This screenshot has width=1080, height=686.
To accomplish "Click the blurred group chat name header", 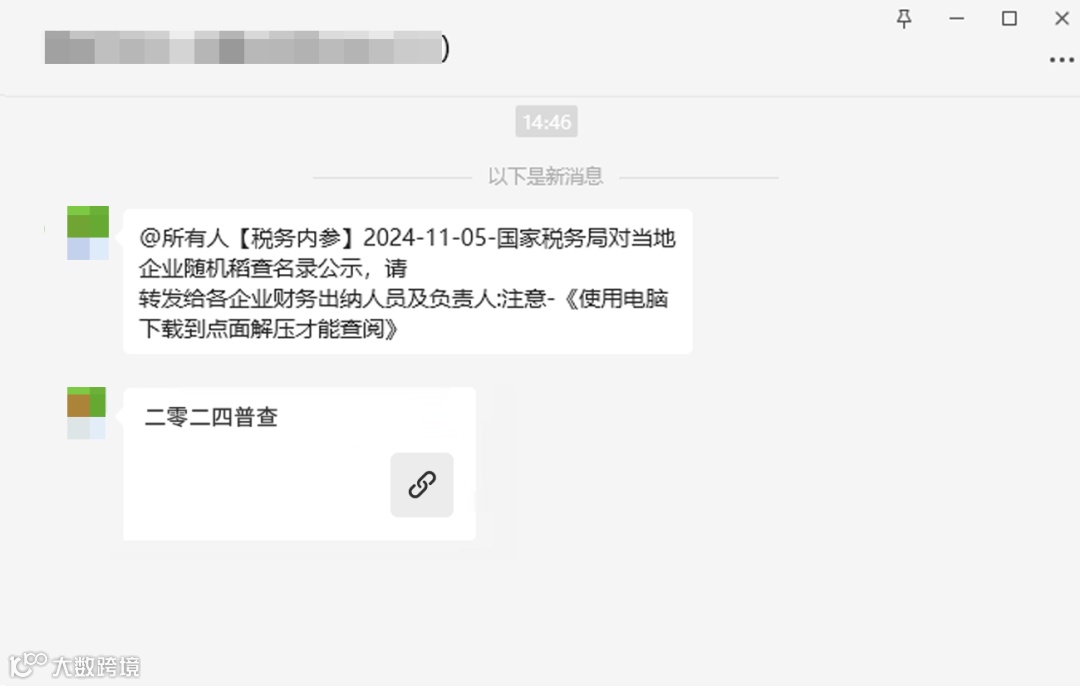I will (242, 48).
